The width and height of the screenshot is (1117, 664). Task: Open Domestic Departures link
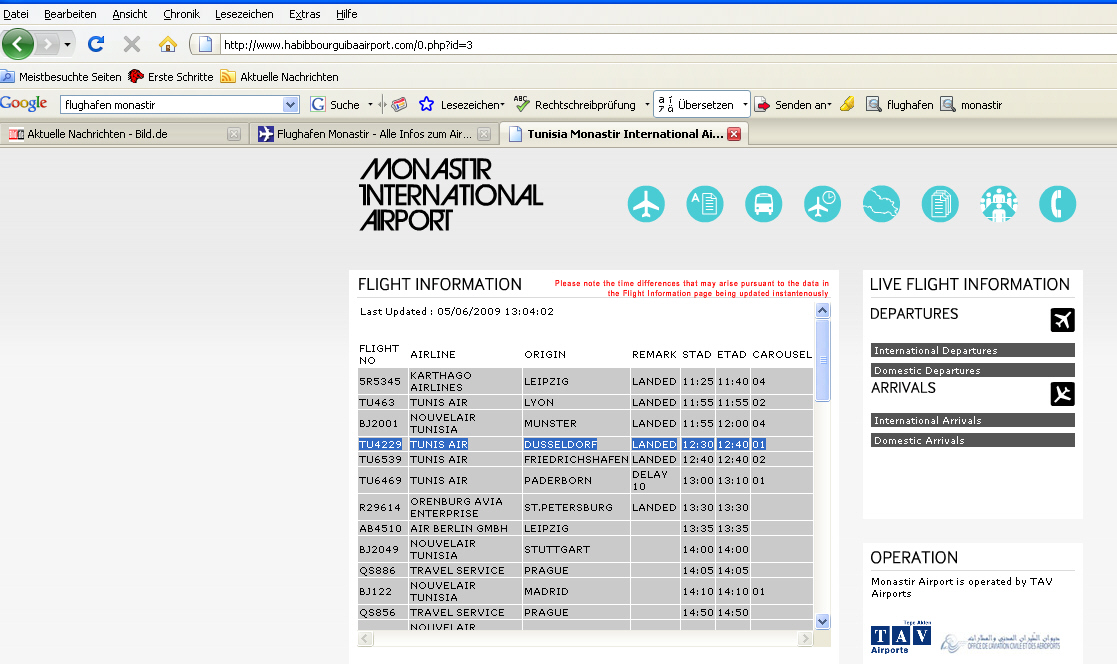(x=972, y=370)
